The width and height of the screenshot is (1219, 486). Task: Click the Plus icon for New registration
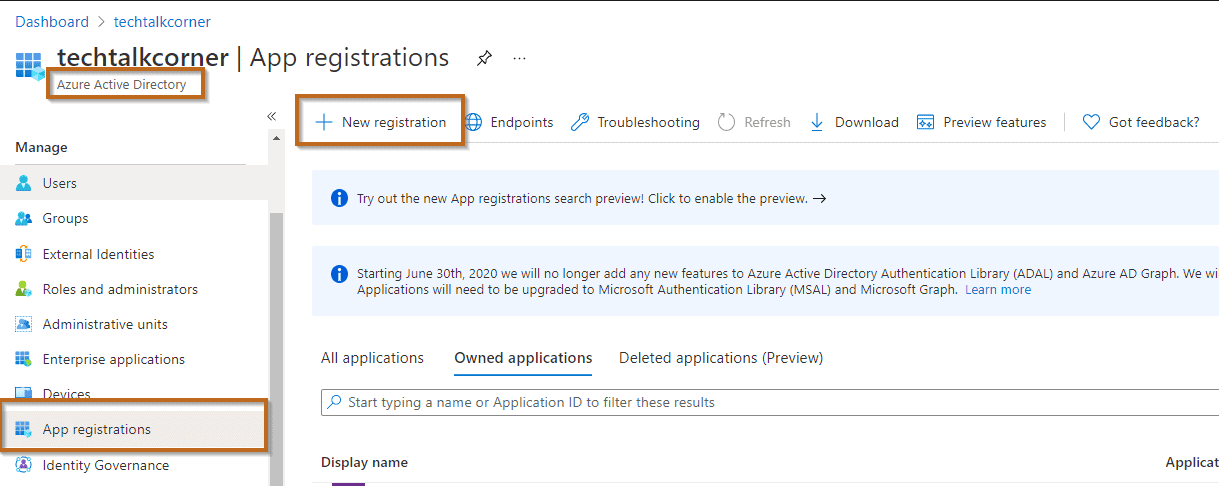[x=324, y=122]
